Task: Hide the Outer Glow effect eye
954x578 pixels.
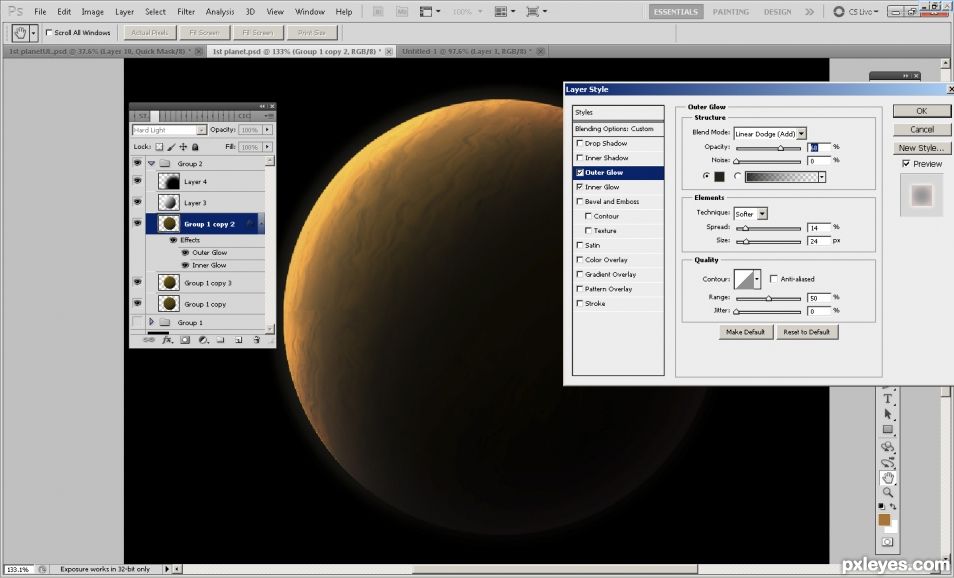Action: point(185,252)
